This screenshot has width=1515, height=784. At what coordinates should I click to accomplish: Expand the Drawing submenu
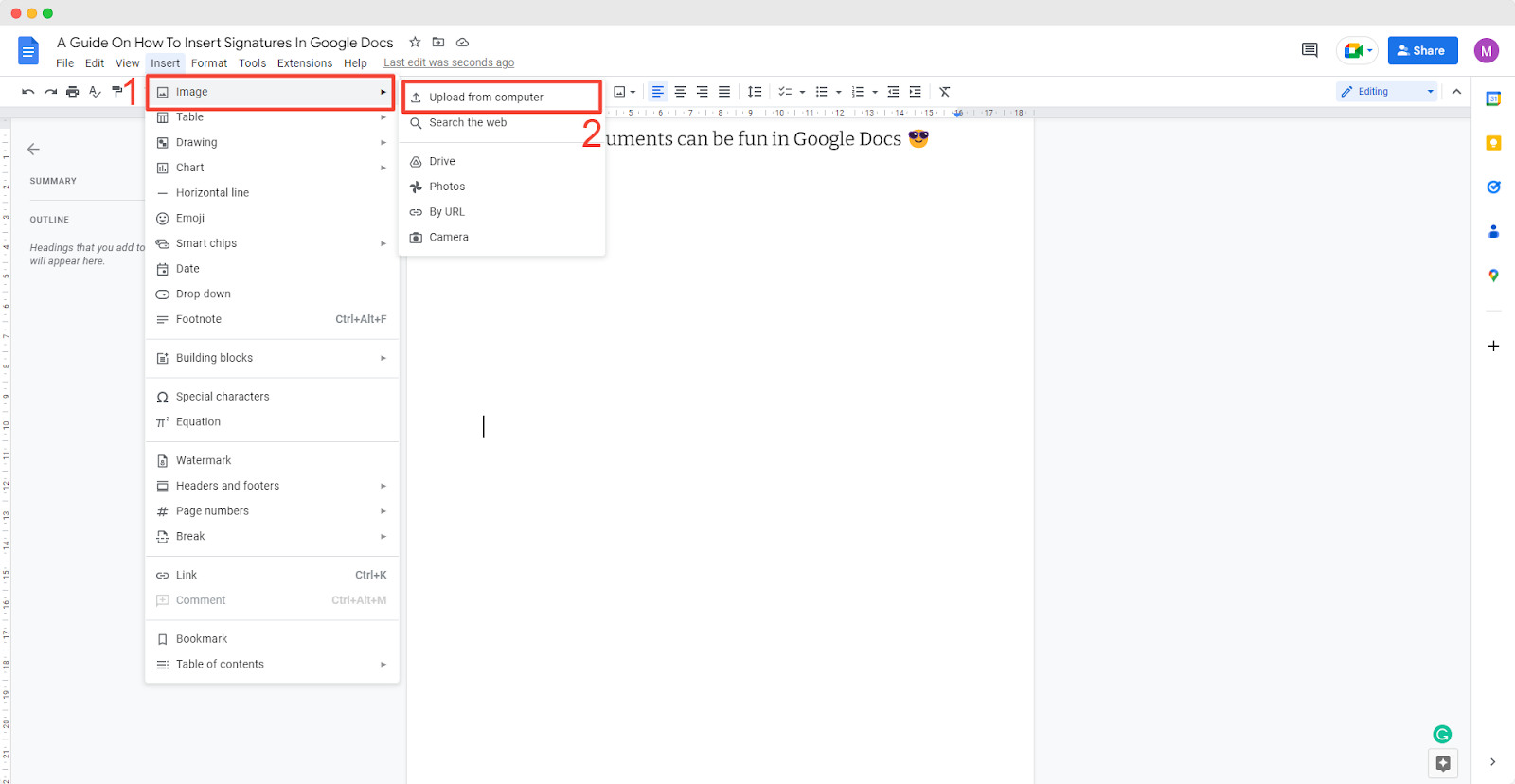272,142
